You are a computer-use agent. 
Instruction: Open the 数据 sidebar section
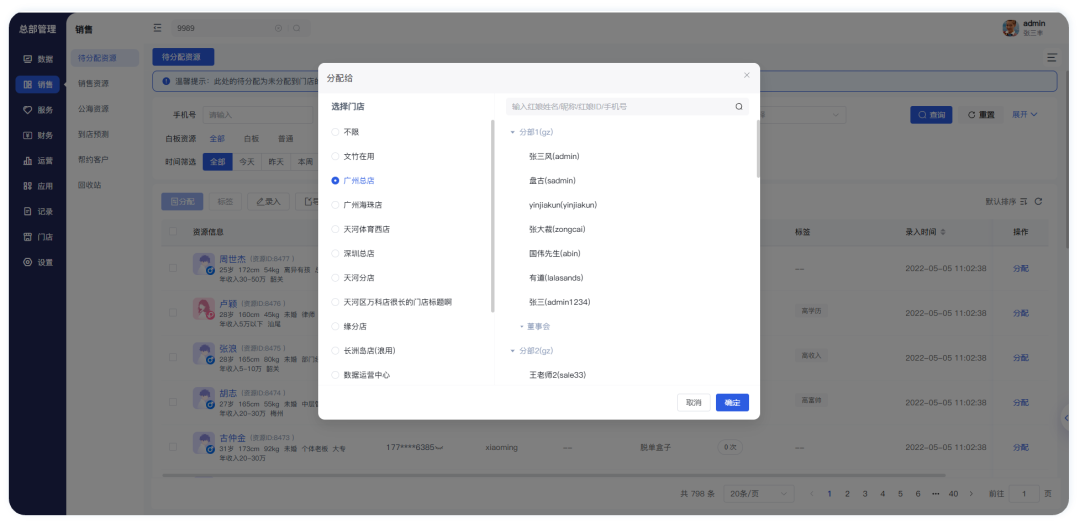[38, 59]
